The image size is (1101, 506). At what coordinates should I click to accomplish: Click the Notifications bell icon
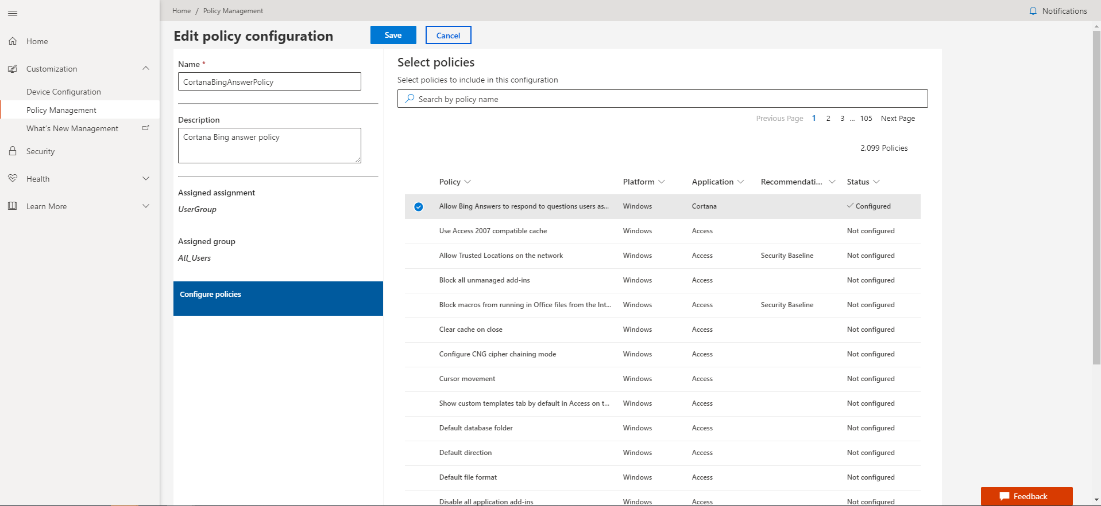click(1033, 11)
